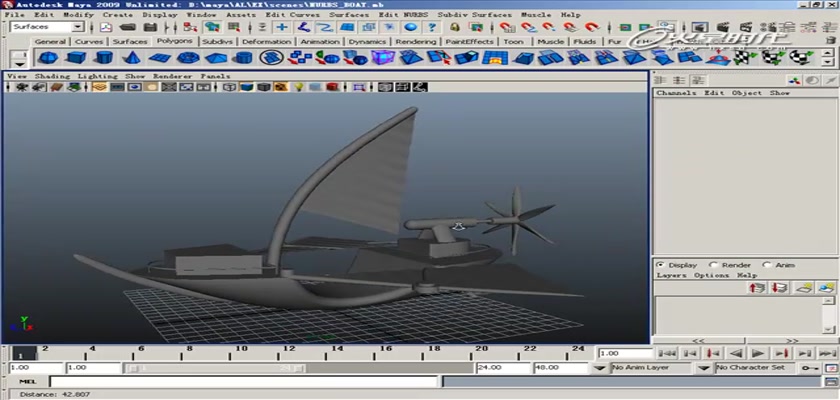The height and width of the screenshot is (400, 840).
Task: Click the smooth shade blue cube icon
Action: pyautogui.click(x=246, y=87)
